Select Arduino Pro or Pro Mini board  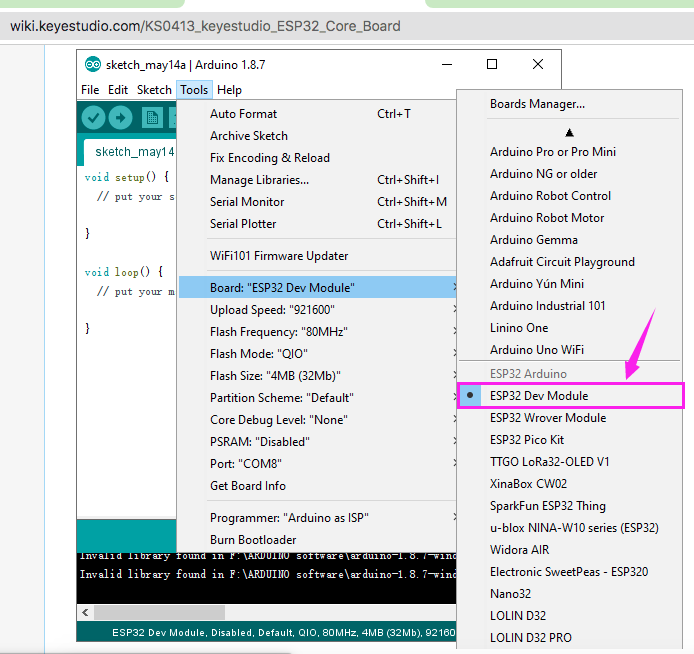point(571,152)
